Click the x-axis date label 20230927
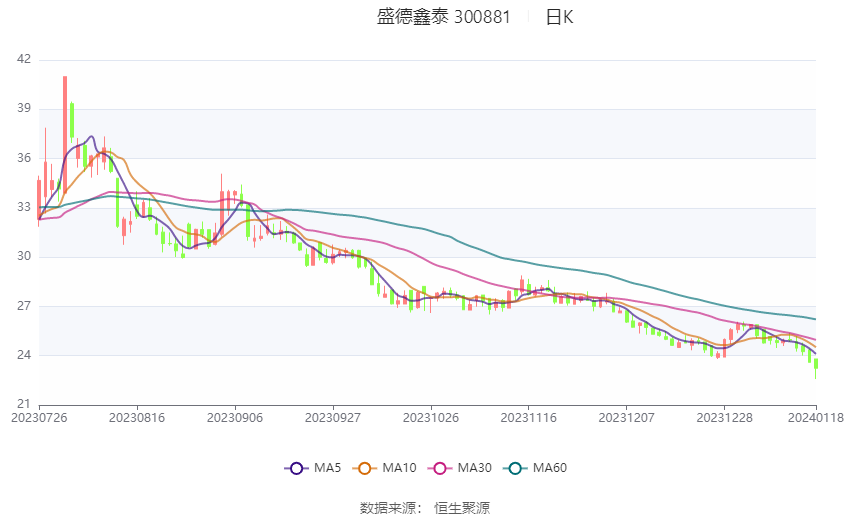Image resolution: width=850 pixels, height=516 pixels. point(333,418)
